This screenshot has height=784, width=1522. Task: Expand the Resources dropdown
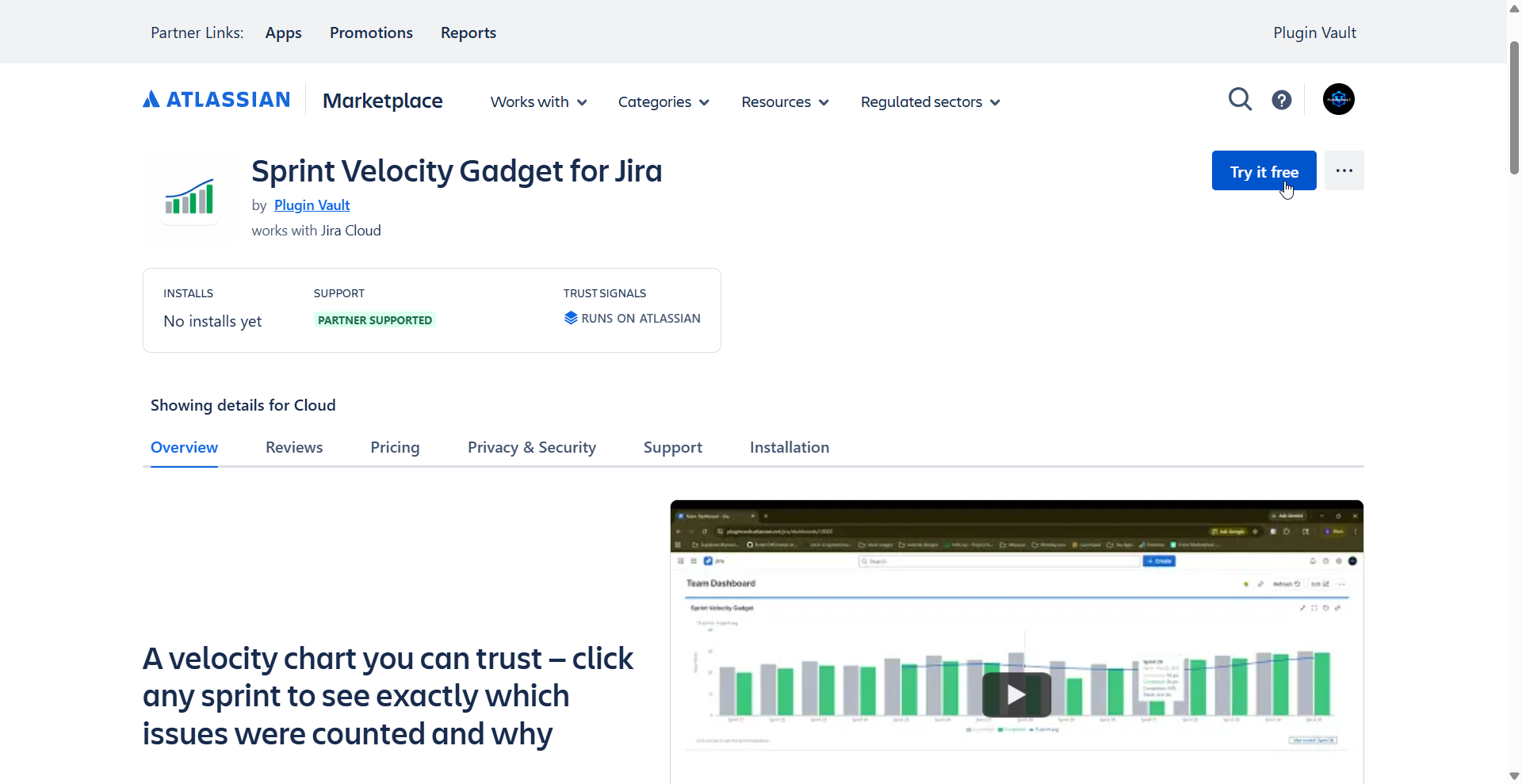coord(784,101)
